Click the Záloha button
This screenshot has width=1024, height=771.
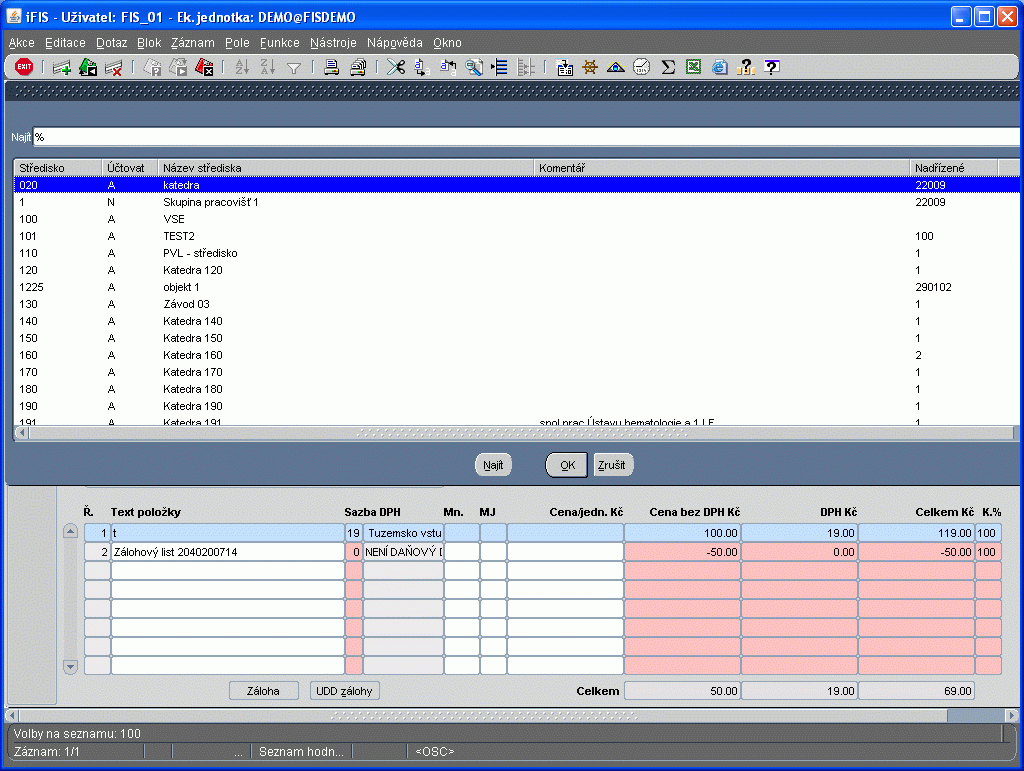pos(265,690)
